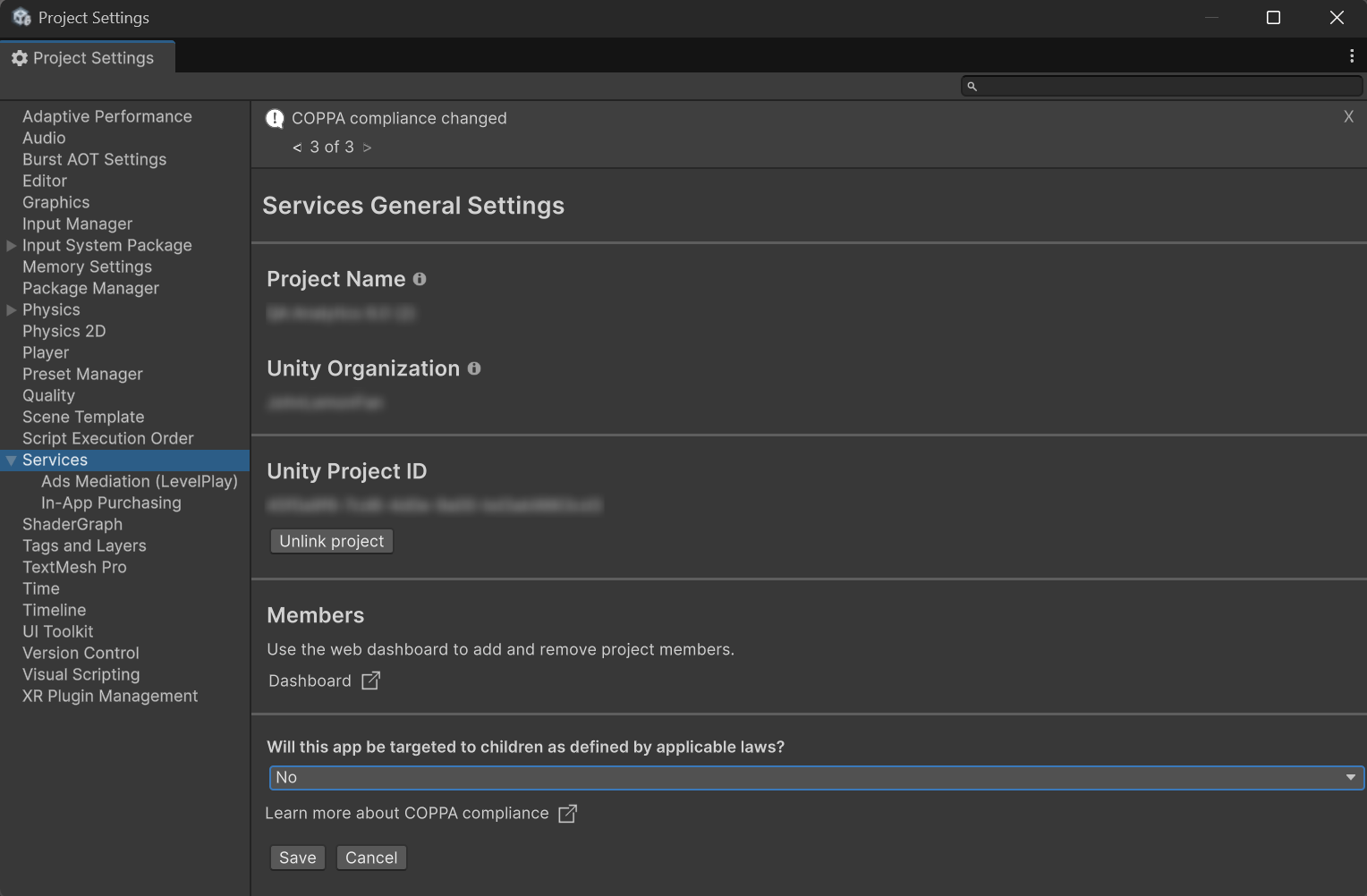This screenshot has width=1367, height=896.
Task: Save the COPPA compliance answer
Action: point(297,857)
